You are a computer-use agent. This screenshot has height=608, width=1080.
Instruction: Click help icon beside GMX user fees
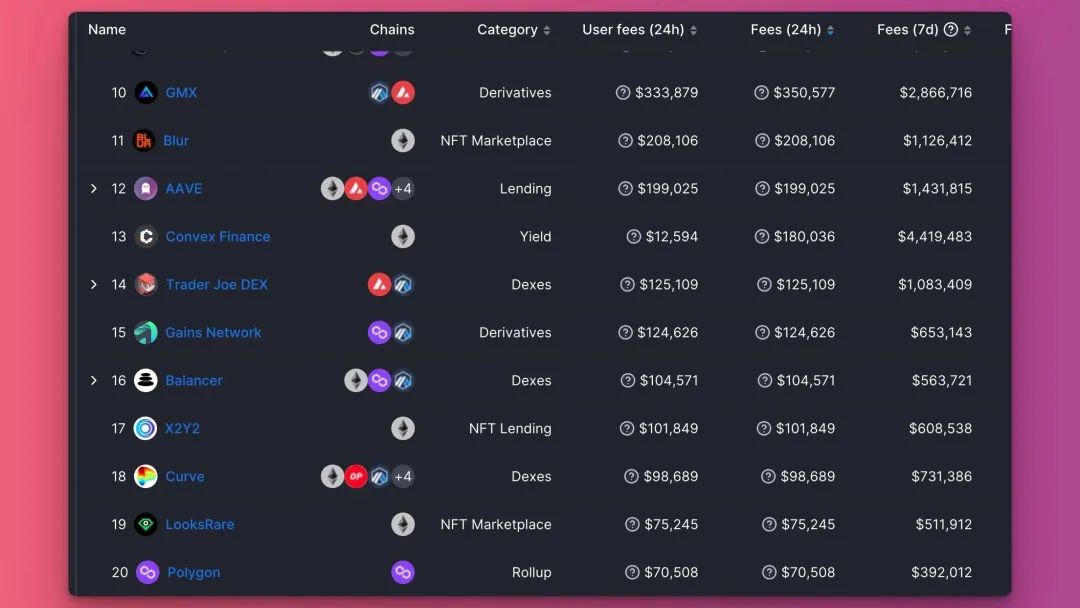[623, 92]
